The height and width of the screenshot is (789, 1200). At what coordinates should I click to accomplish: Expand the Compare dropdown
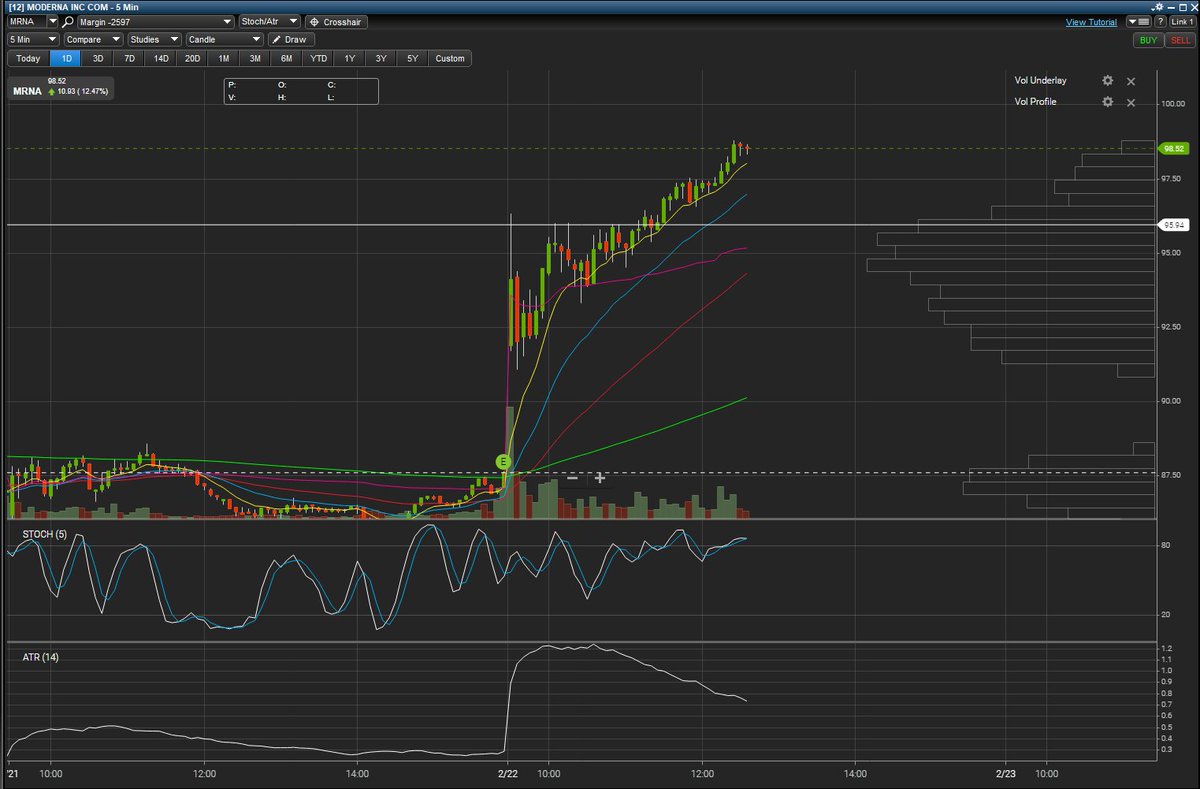point(93,40)
